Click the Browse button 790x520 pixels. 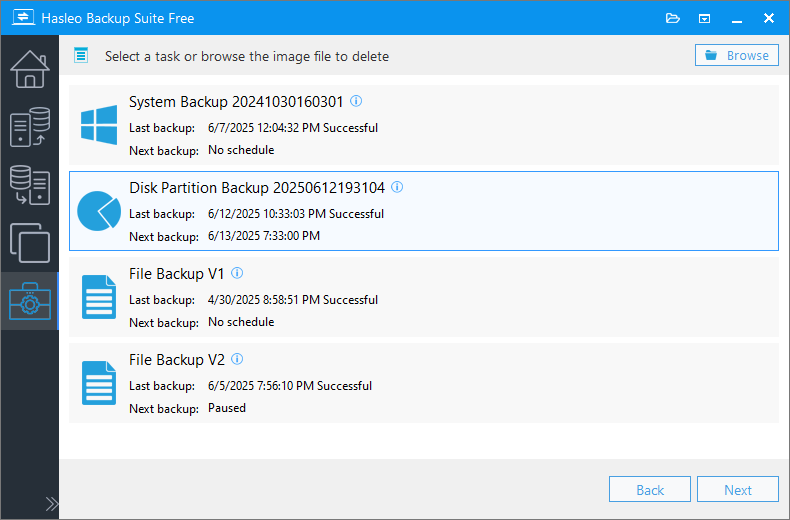click(x=737, y=55)
